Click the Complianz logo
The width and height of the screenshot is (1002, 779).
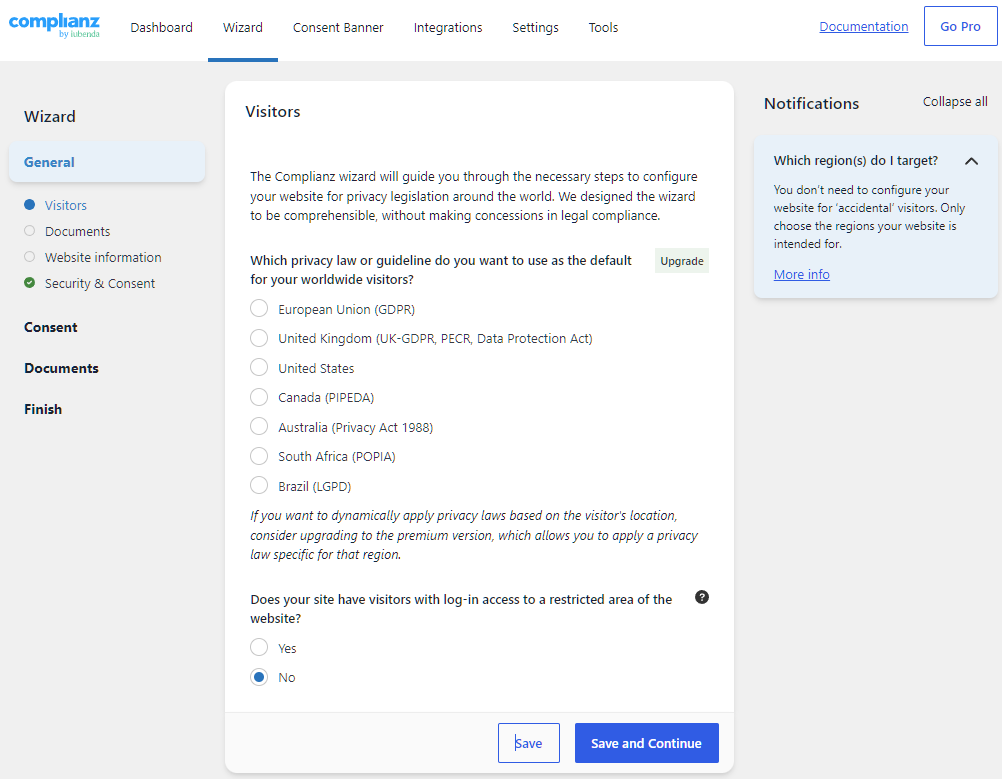click(54, 26)
